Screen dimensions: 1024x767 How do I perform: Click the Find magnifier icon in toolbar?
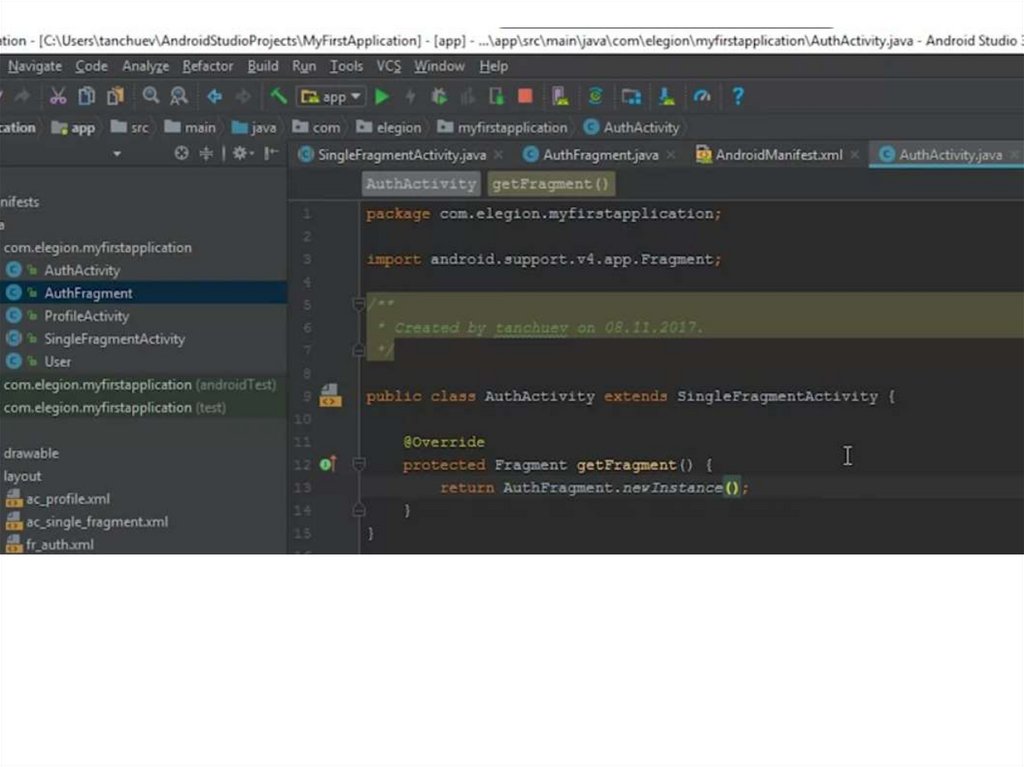[150, 97]
